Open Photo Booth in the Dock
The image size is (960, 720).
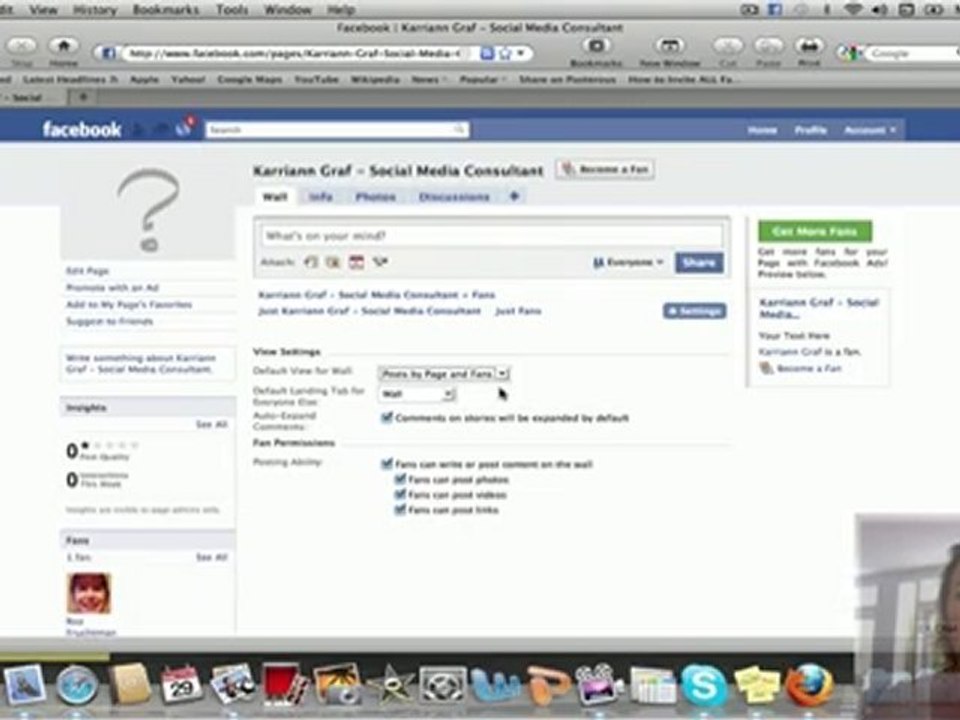pyautogui.click(x=285, y=684)
